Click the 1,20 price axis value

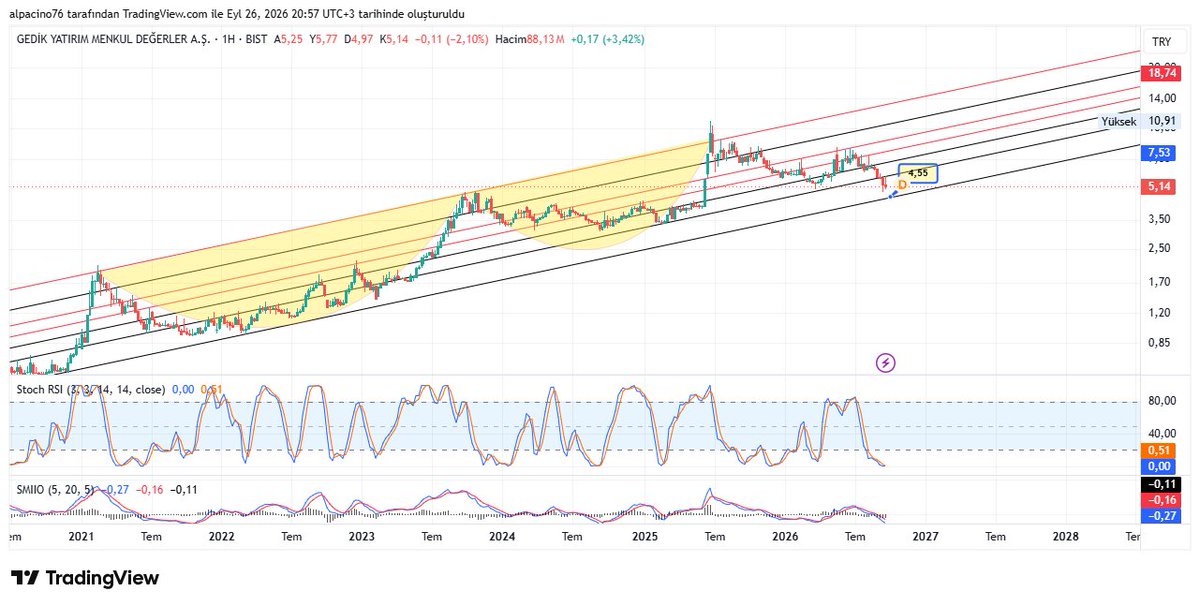pos(1160,312)
